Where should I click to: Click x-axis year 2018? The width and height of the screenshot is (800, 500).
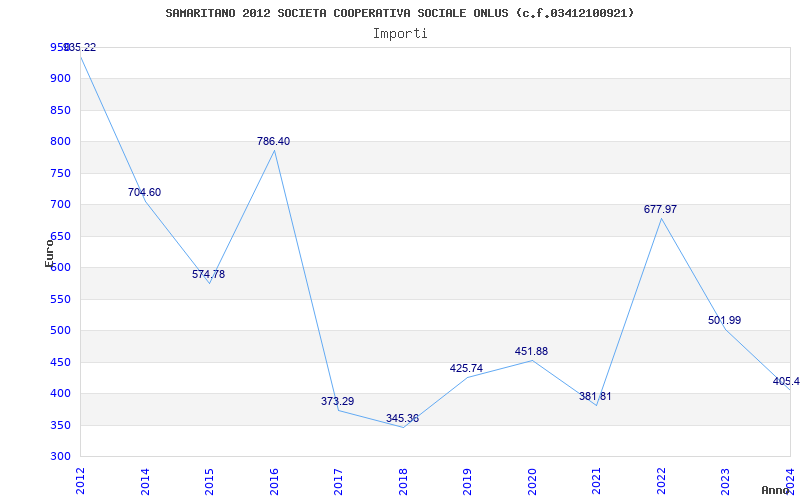(403, 481)
